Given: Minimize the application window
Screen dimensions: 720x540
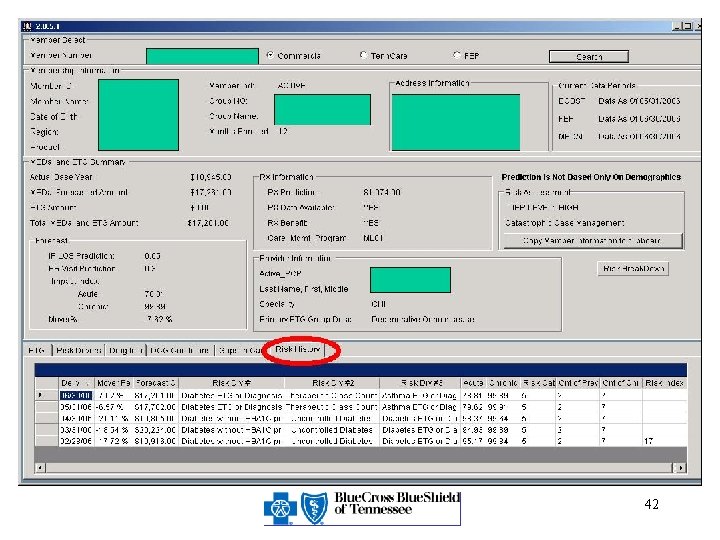Looking at the screenshot, I should coord(677,26).
